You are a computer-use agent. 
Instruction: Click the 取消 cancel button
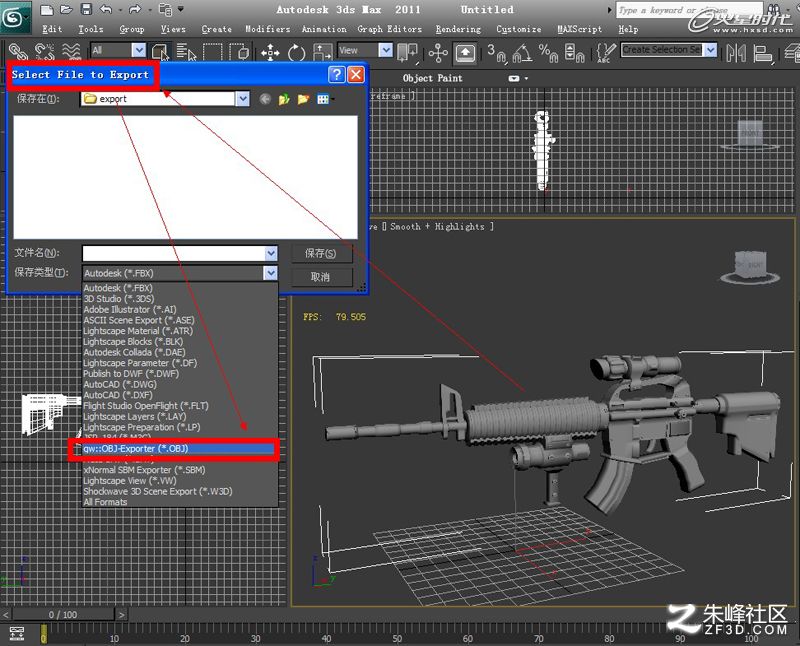click(321, 277)
